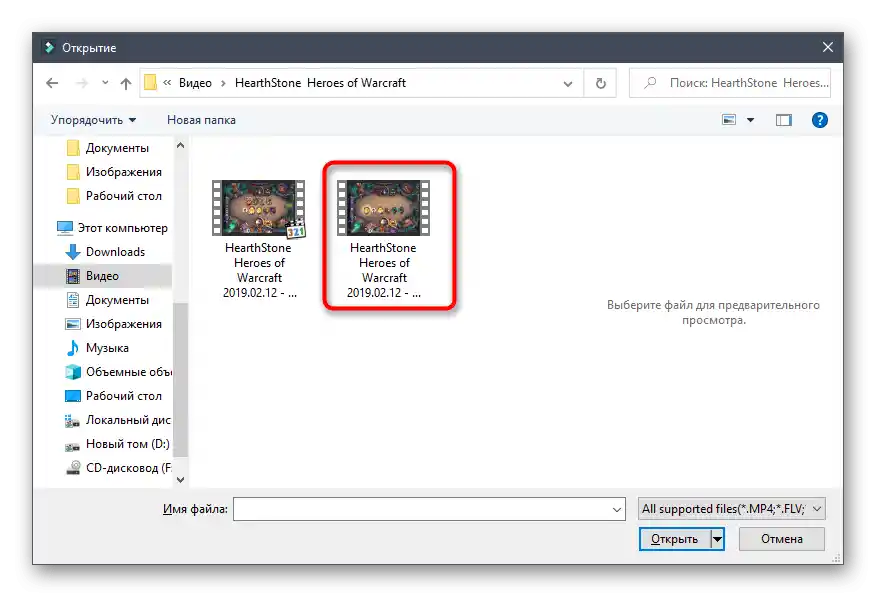Select Этот компьютер in sidebar
Screen dimensions: 876x597
coord(112,228)
